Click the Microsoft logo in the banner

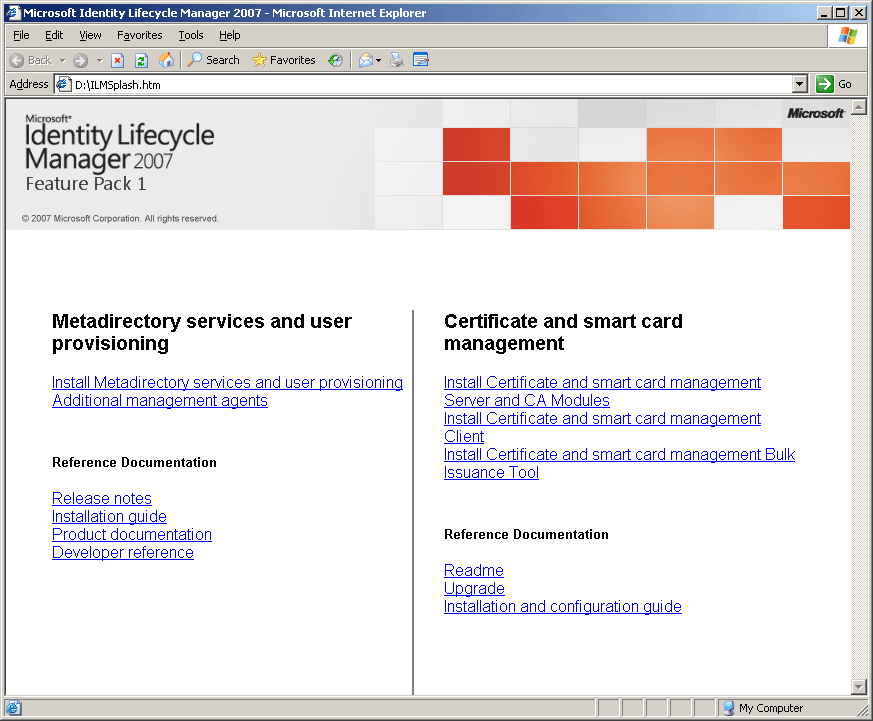point(816,114)
